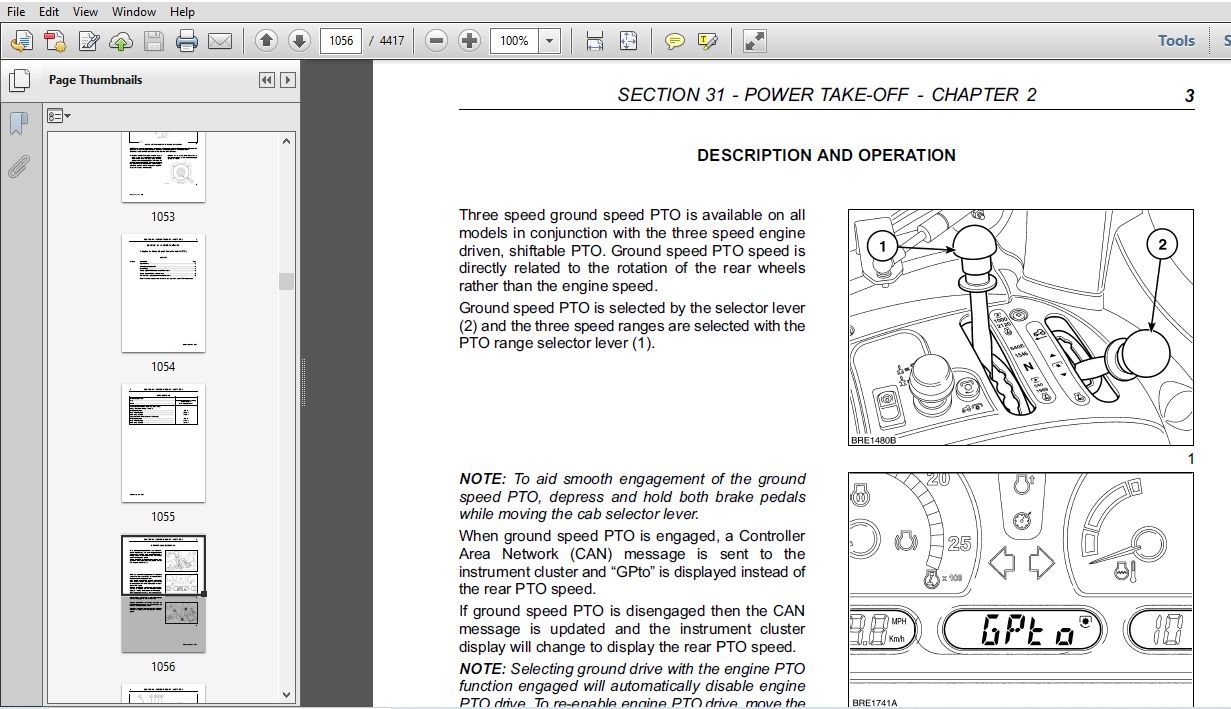The width and height of the screenshot is (1231, 709).
Task: Click the thumbnail panel scrollbar handle
Action: point(287,281)
